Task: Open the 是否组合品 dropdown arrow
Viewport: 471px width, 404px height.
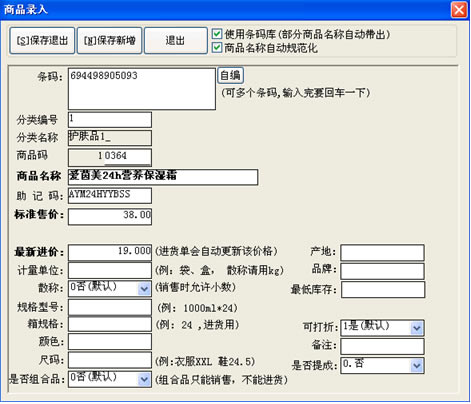Action: coord(144,380)
